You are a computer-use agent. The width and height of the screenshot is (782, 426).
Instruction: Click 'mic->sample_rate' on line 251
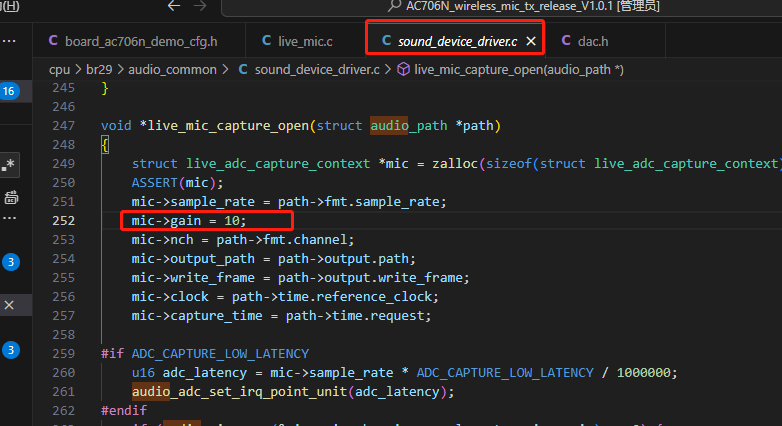193,202
